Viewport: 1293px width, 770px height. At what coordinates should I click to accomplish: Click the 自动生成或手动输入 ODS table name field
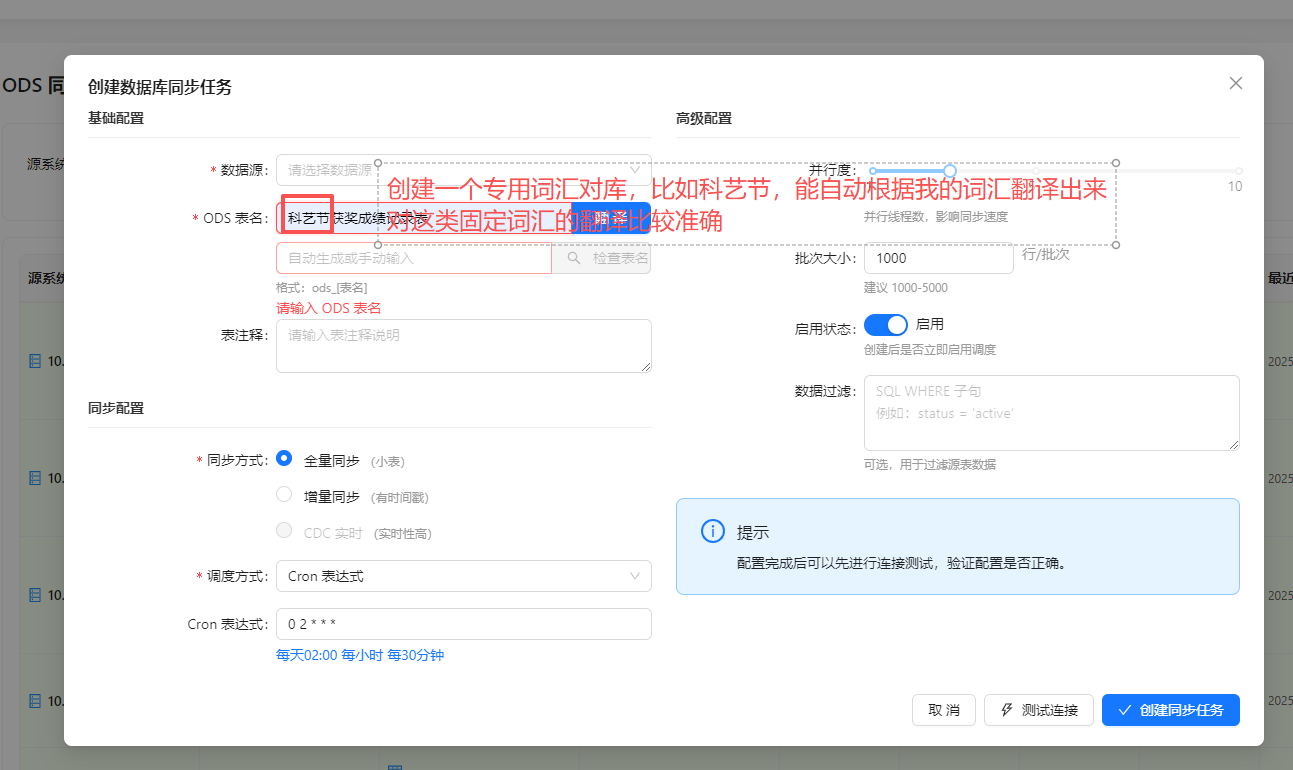(413, 258)
